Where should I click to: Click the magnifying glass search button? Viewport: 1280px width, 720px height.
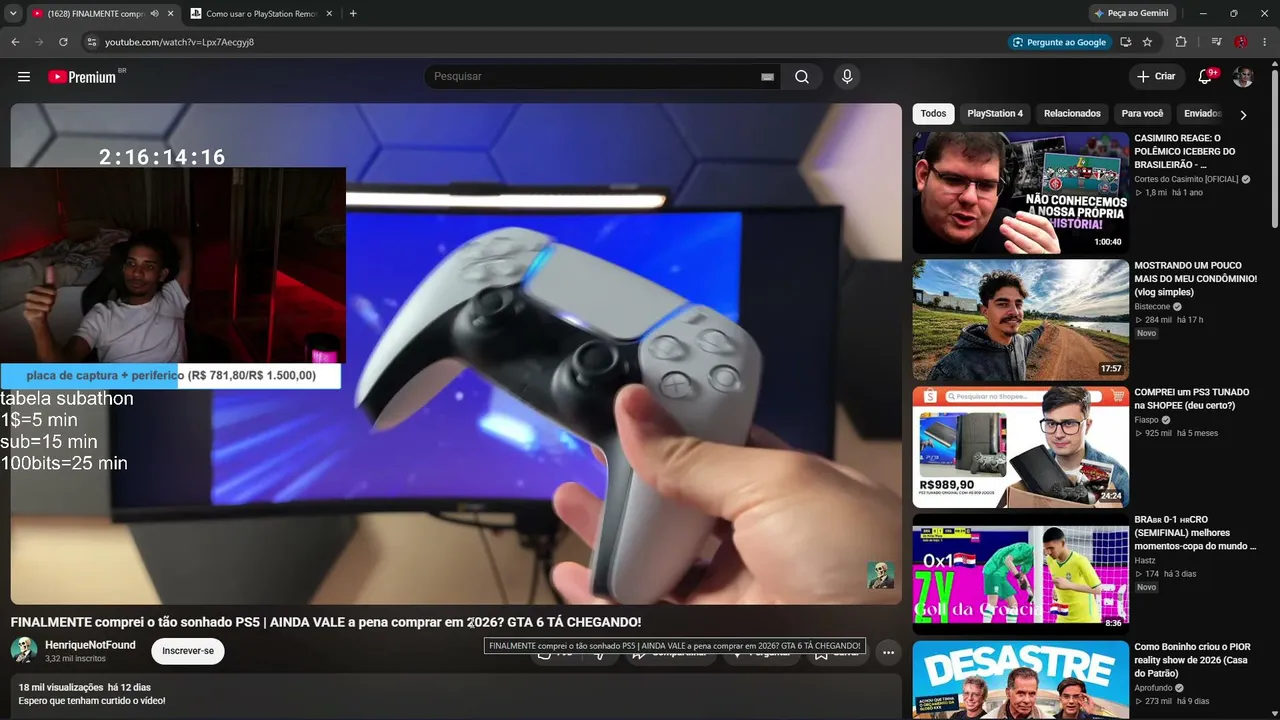pos(802,77)
